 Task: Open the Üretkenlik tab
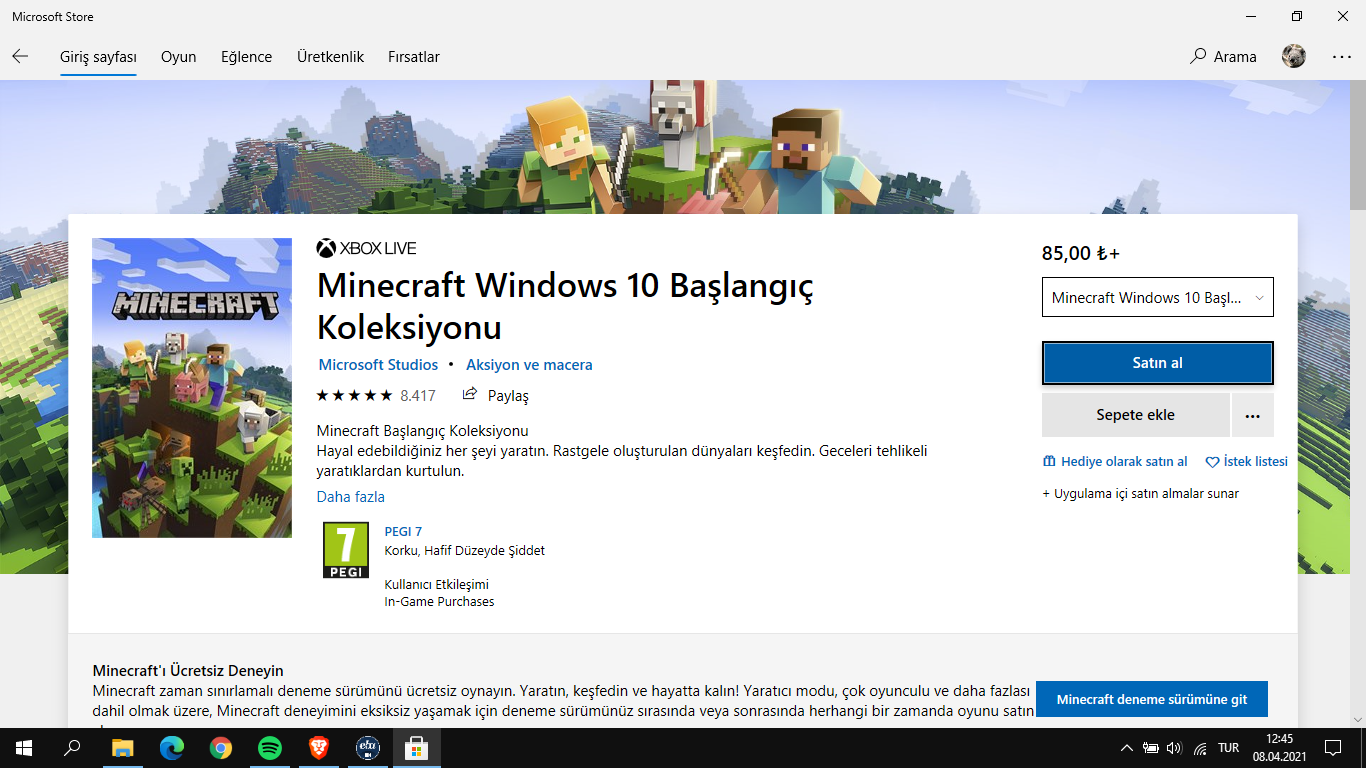point(330,57)
